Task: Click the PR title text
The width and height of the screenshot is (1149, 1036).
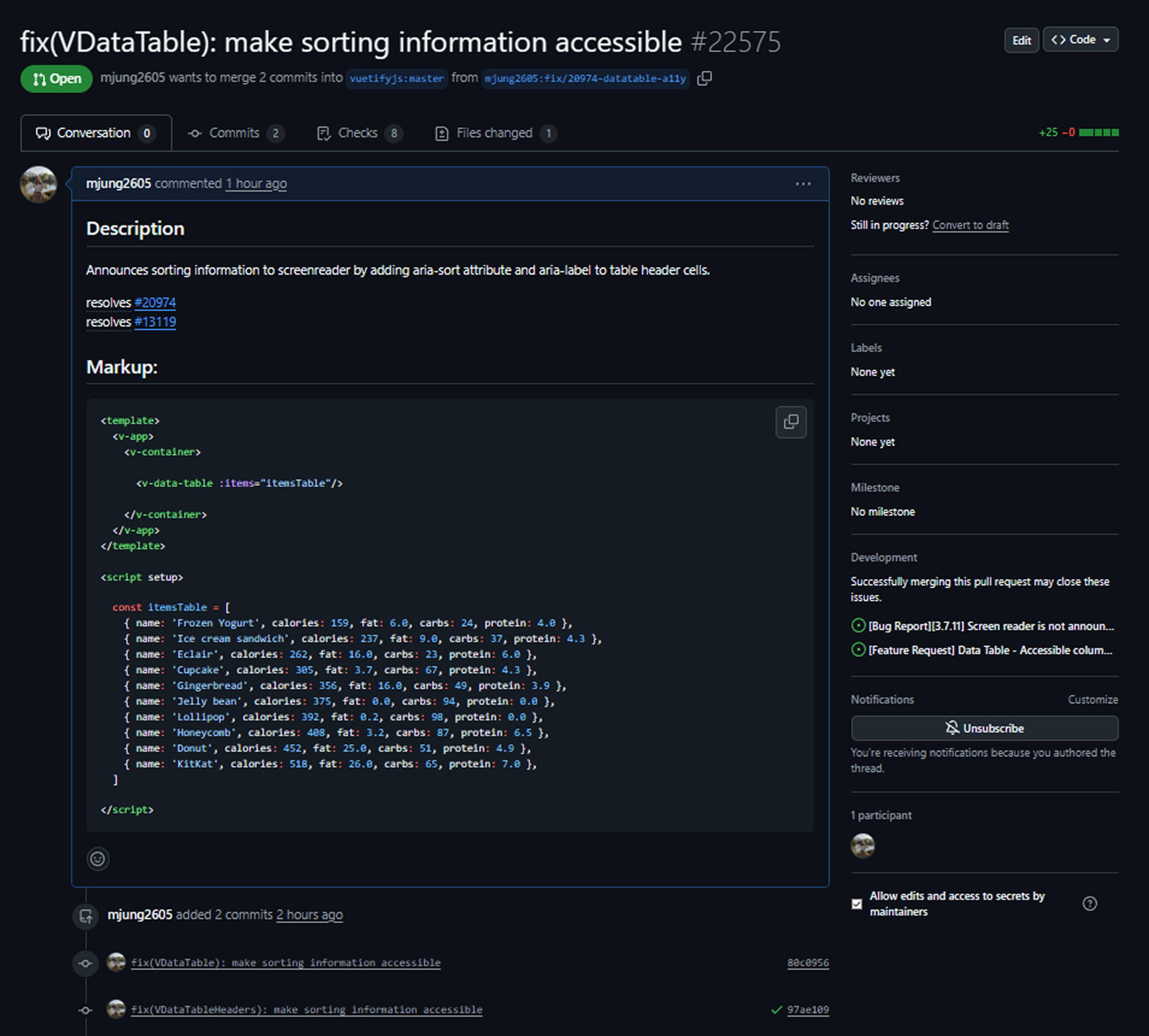Action: coord(351,42)
